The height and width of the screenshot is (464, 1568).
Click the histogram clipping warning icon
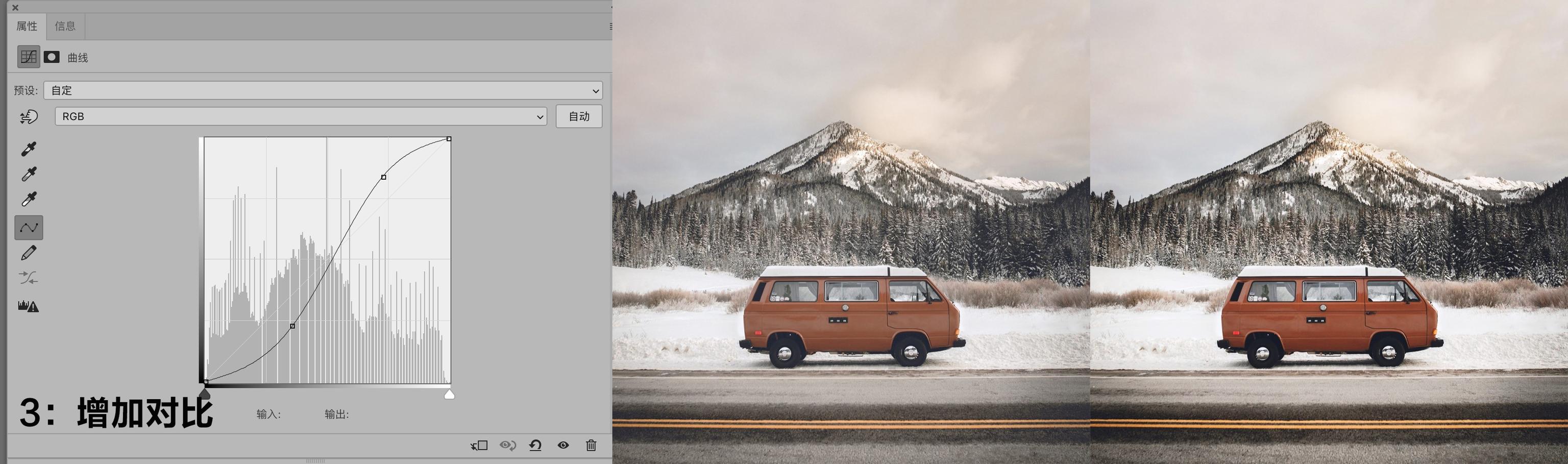pos(29,306)
